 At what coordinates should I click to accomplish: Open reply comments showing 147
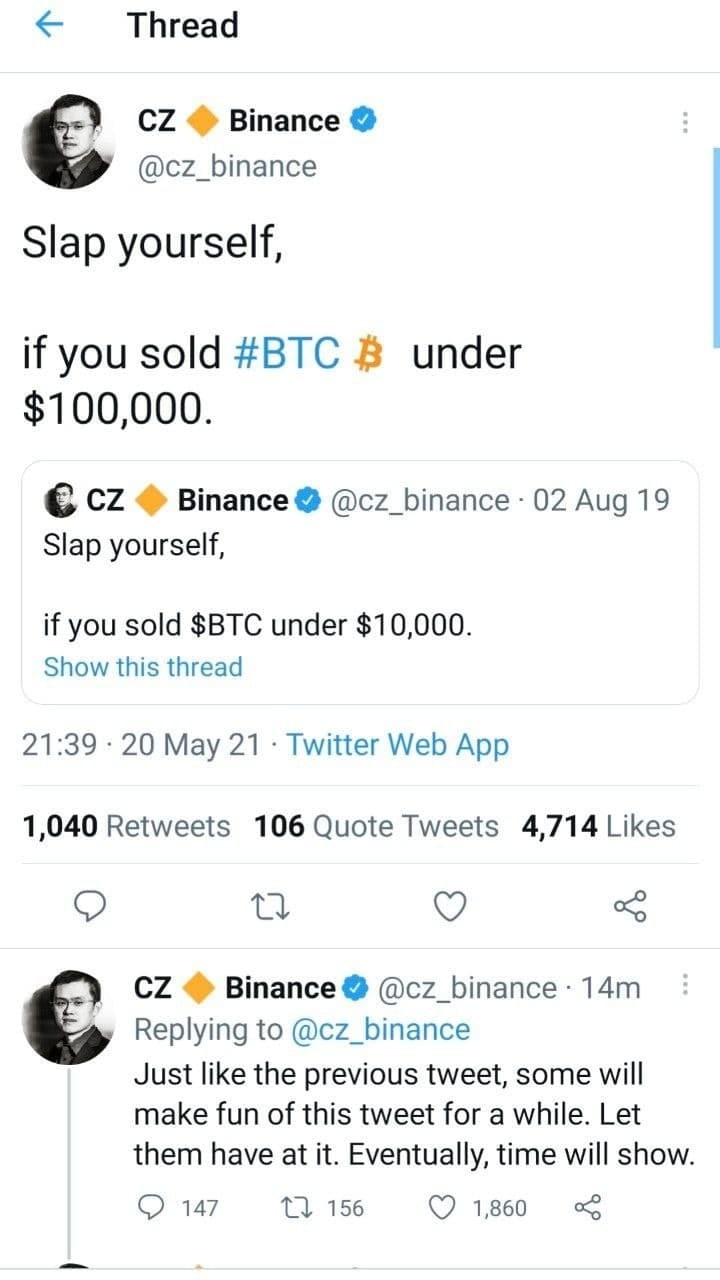(176, 1208)
